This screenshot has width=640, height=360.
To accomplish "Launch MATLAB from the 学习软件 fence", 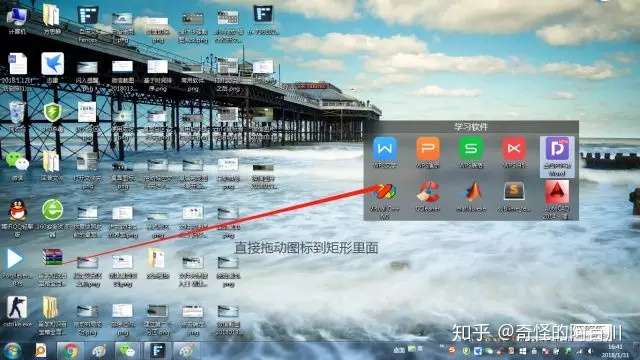I will pos(472,192).
